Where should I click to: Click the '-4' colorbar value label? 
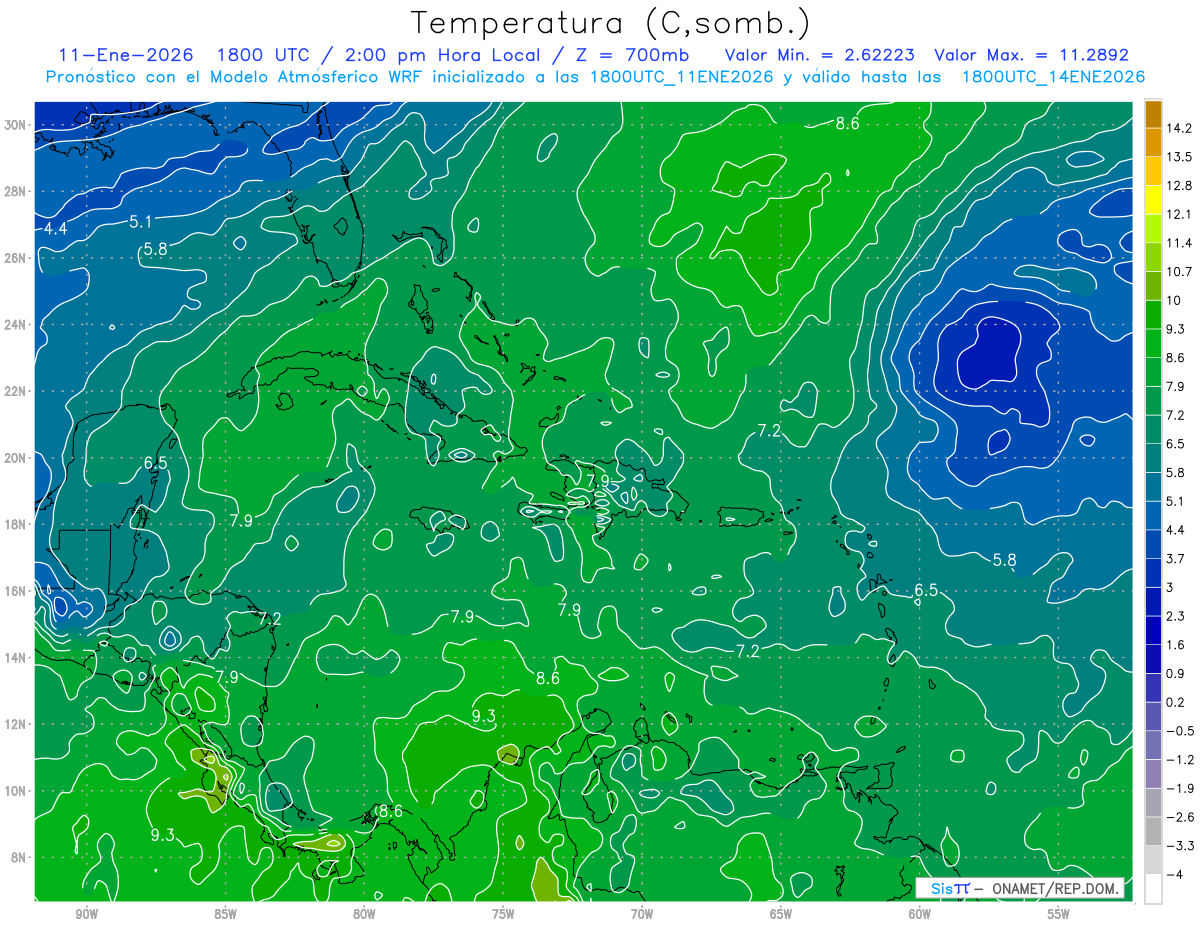tap(1174, 874)
